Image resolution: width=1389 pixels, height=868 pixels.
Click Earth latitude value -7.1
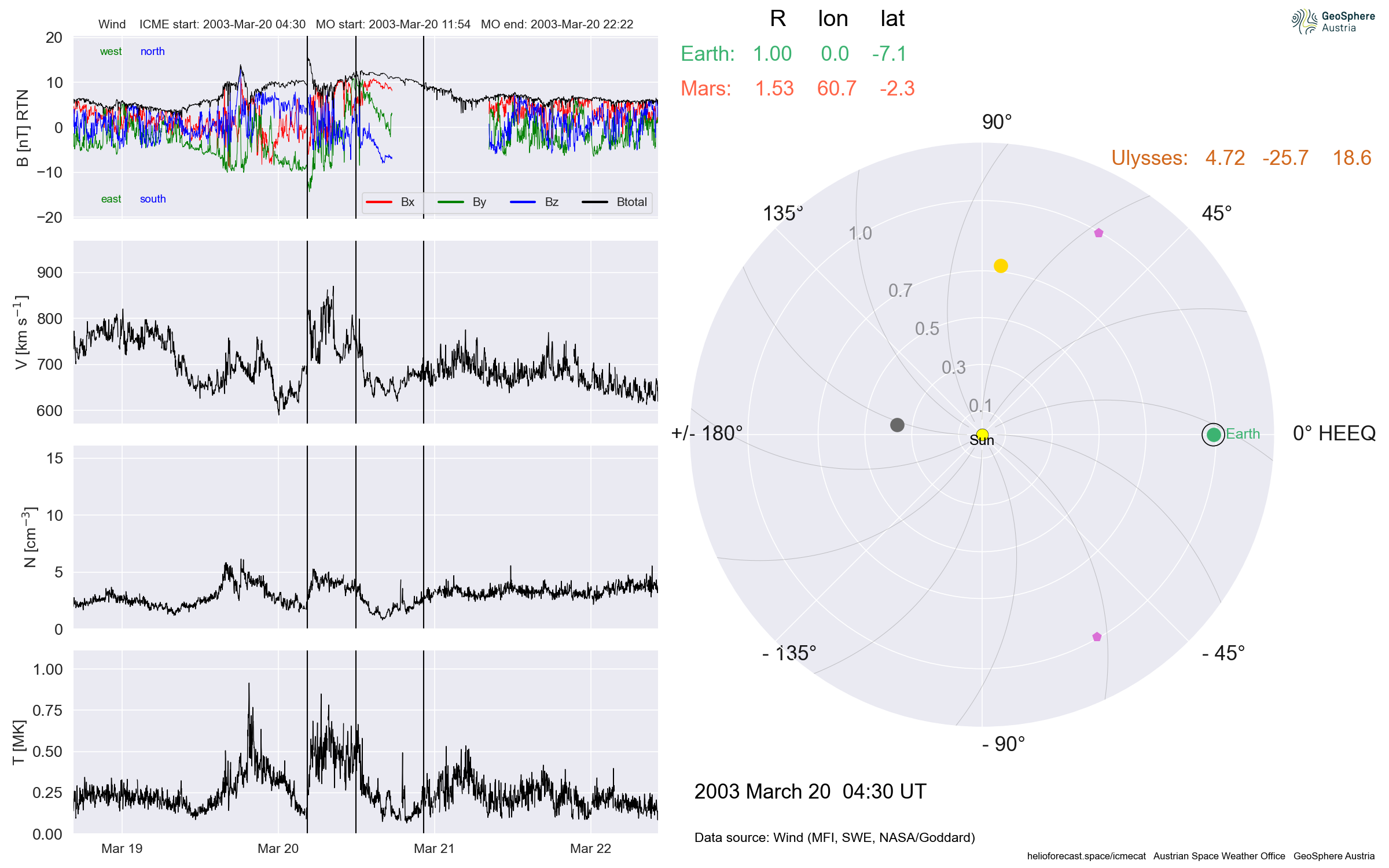(890, 54)
